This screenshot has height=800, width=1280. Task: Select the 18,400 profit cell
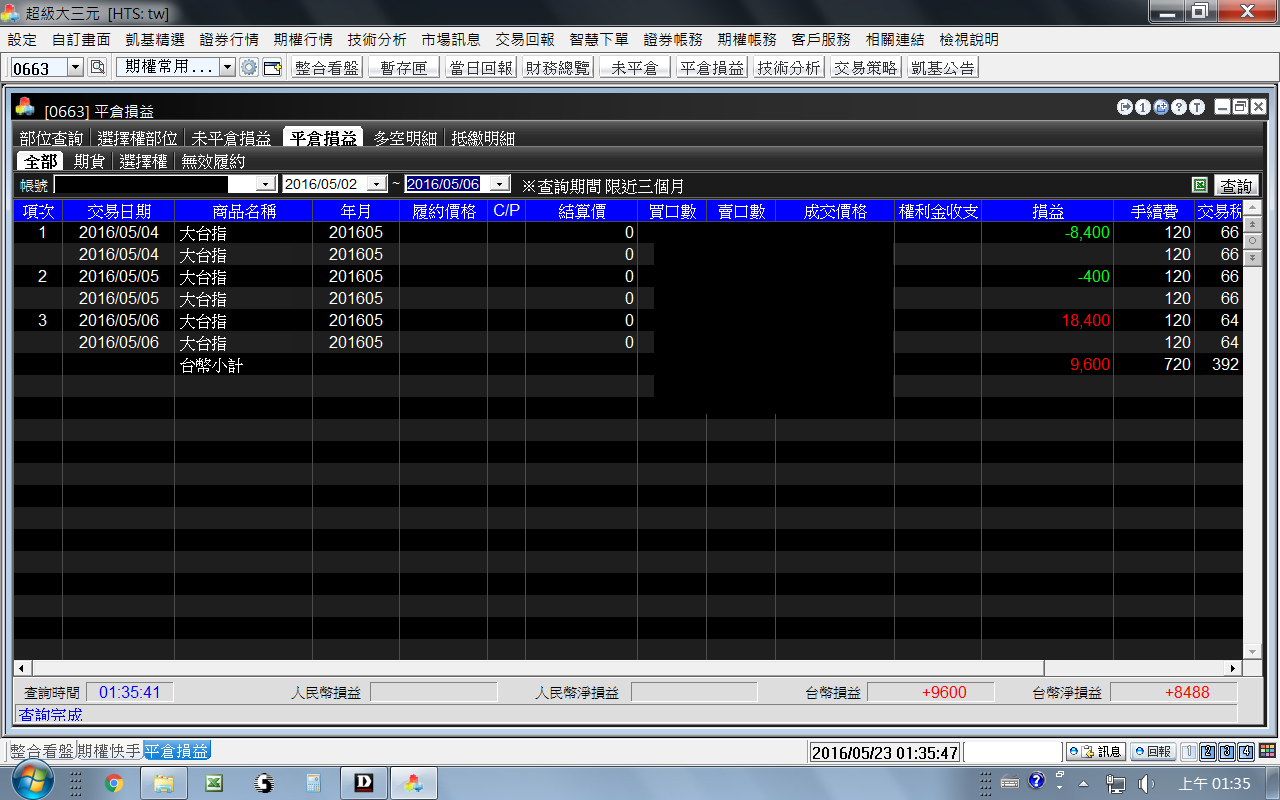tap(1047, 320)
